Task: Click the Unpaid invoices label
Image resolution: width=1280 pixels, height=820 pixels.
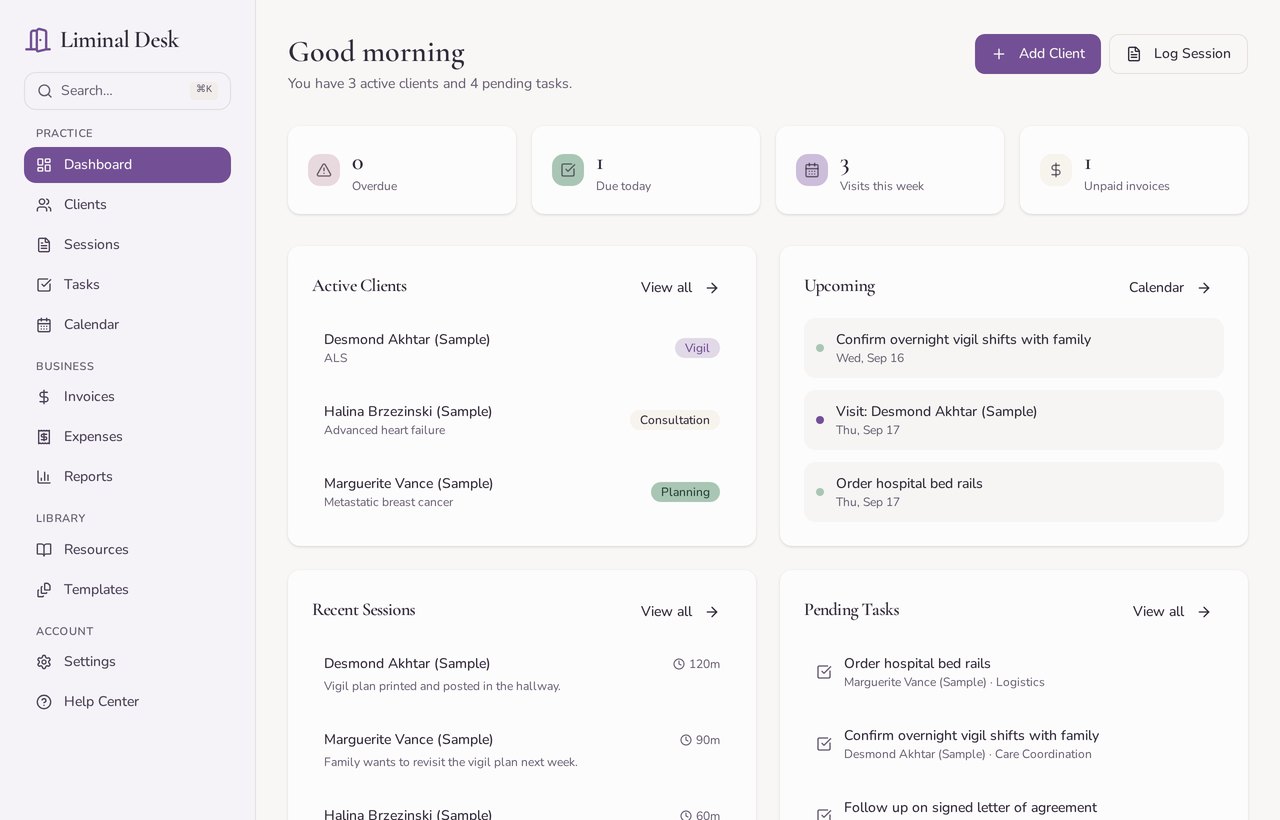Action: coord(1127,186)
